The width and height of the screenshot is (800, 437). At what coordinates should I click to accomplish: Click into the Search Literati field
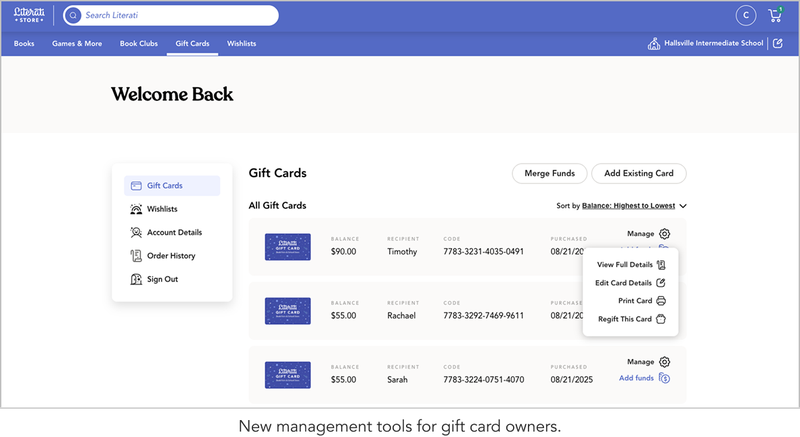tap(171, 15)
